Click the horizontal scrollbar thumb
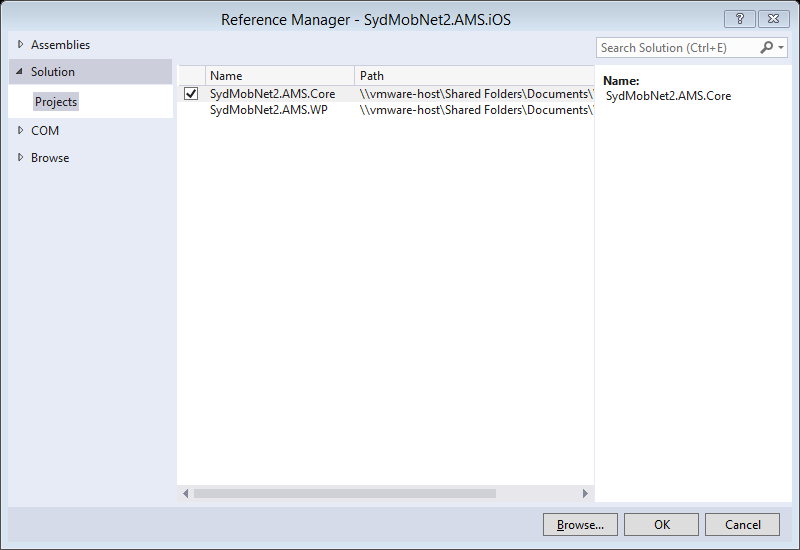This screenshot has width=800, height=550. click(345, 493)
